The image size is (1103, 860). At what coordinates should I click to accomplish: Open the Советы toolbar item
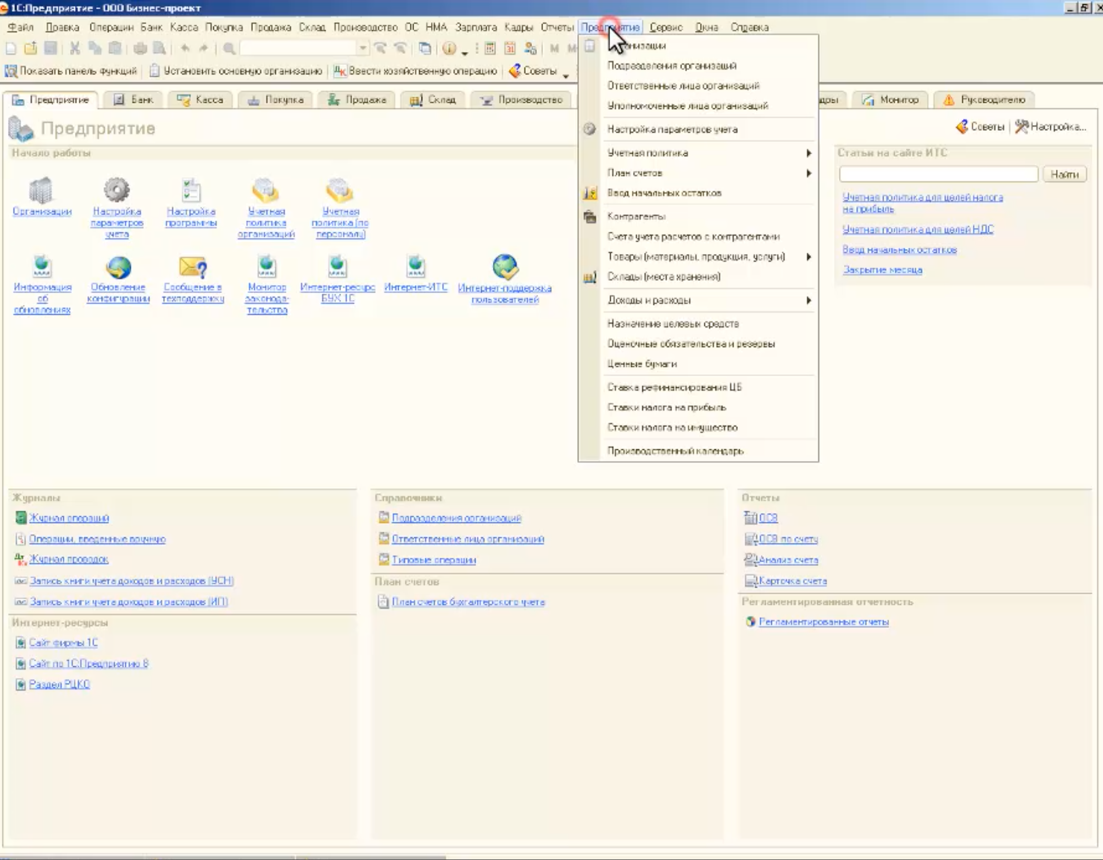click(x=533, y=71)
